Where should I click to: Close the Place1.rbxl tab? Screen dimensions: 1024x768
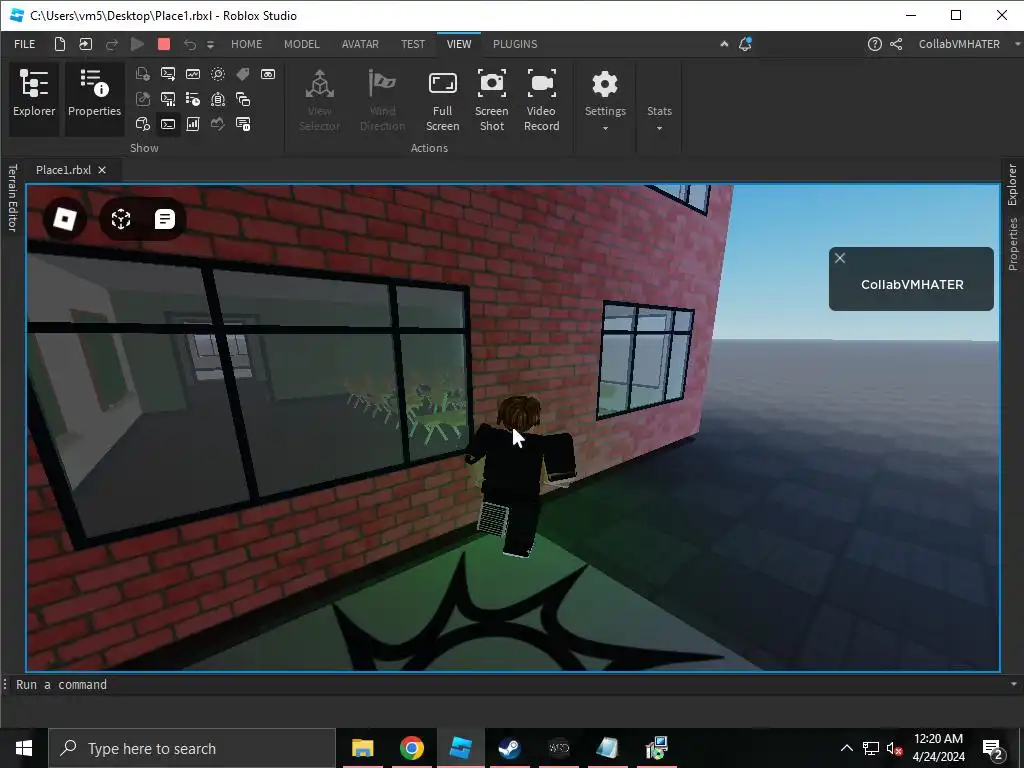102,170
